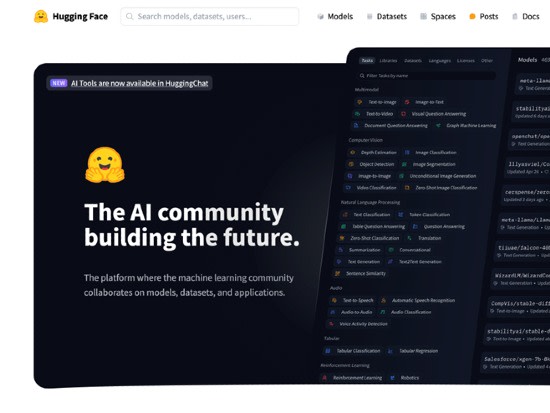Click the Tasks tab in preview panel
The width and height of the screenshot is (550, 413).
click(x=367, y=60)
